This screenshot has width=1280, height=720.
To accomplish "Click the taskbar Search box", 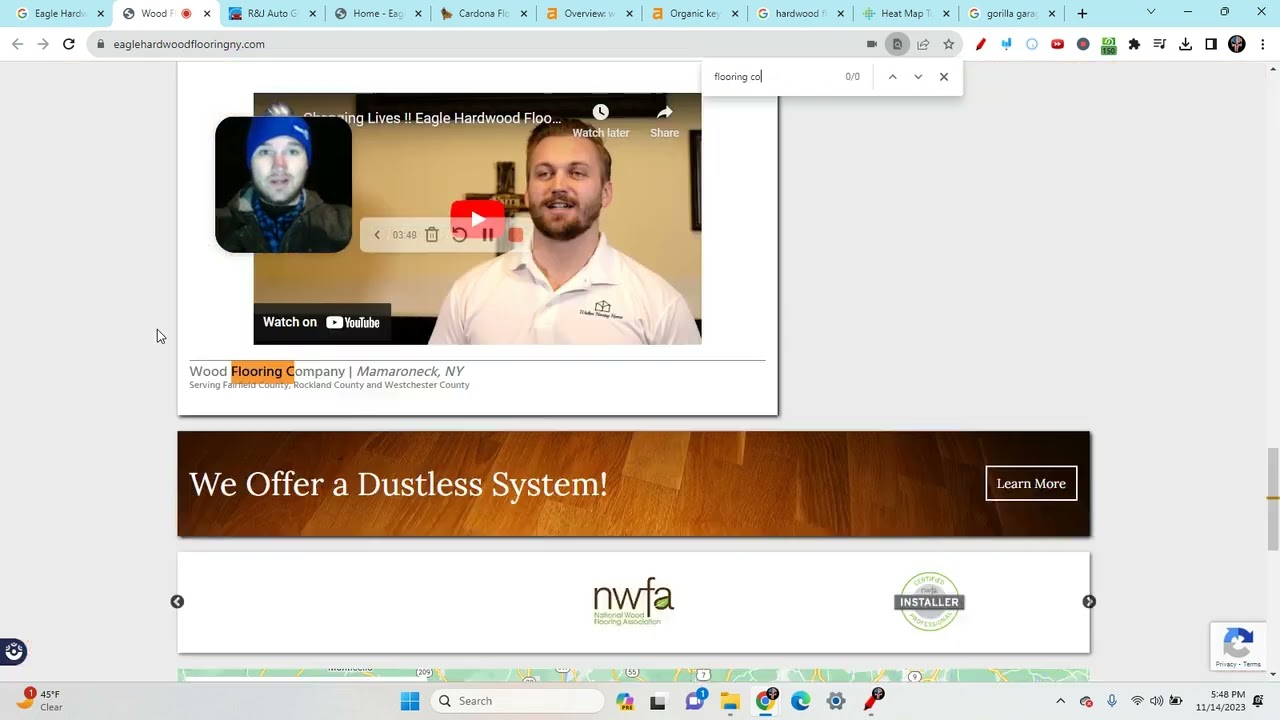I will [517, 701].
